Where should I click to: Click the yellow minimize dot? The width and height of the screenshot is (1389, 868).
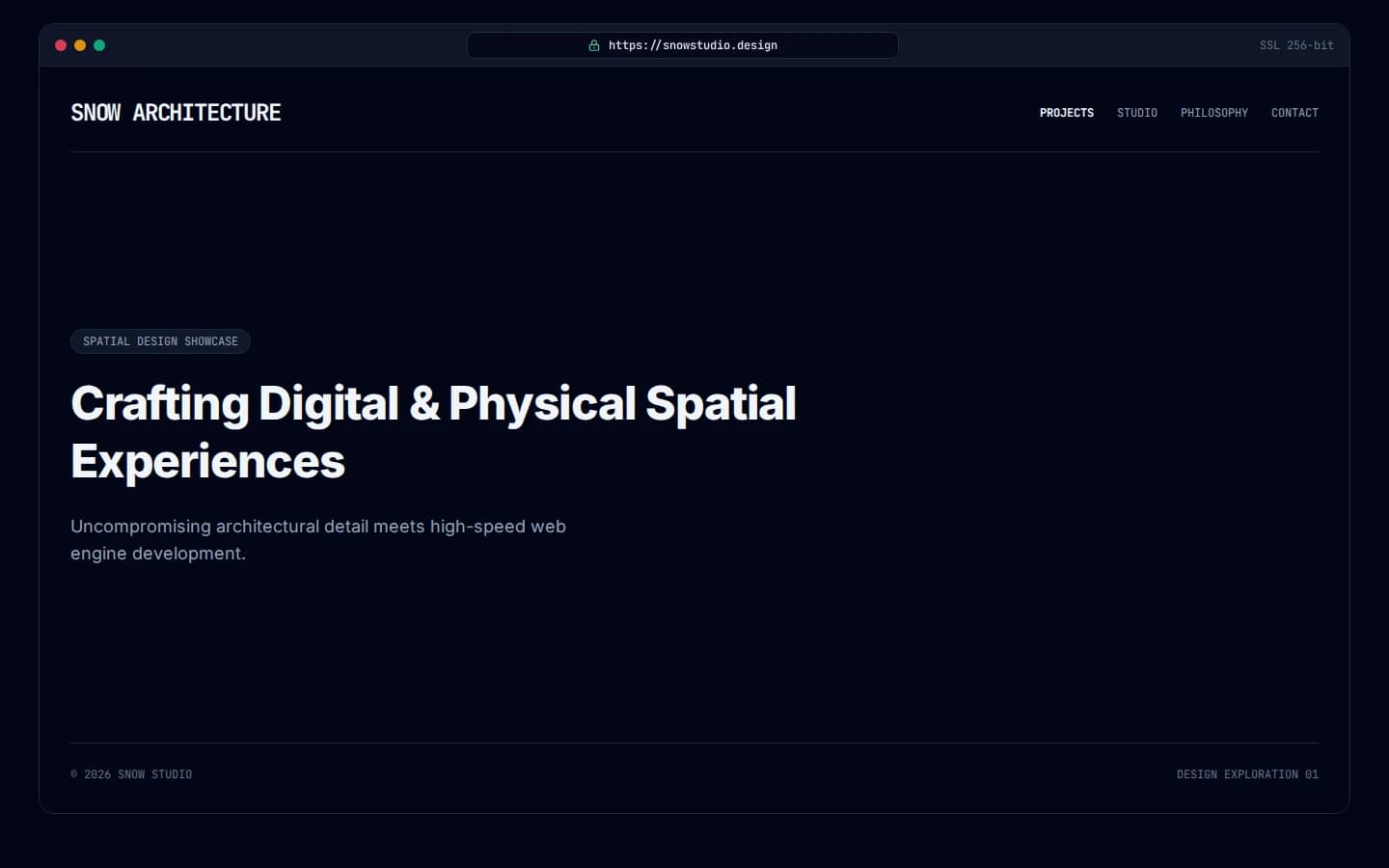point(80,45)
